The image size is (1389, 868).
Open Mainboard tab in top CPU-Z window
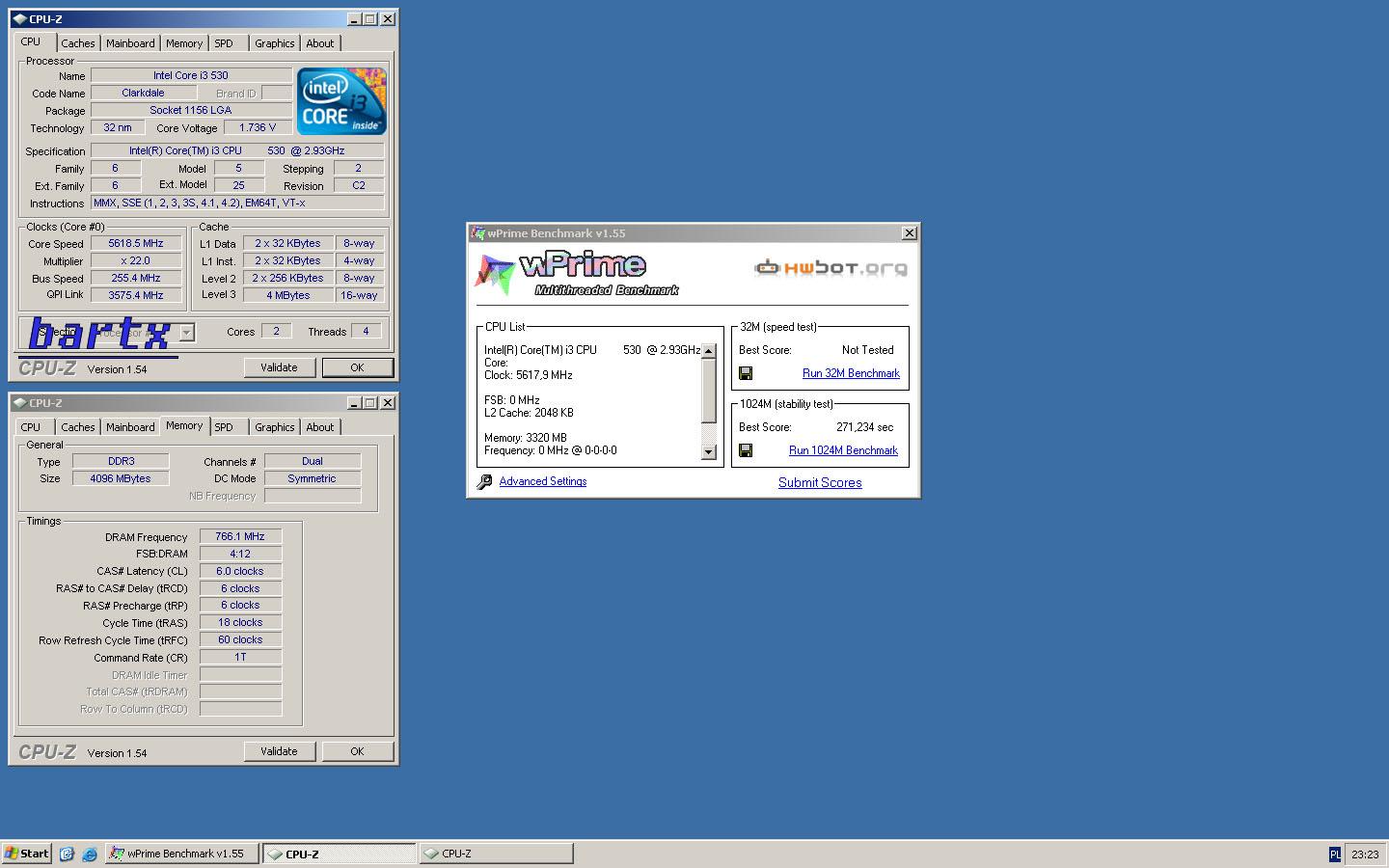coord(130,43)
